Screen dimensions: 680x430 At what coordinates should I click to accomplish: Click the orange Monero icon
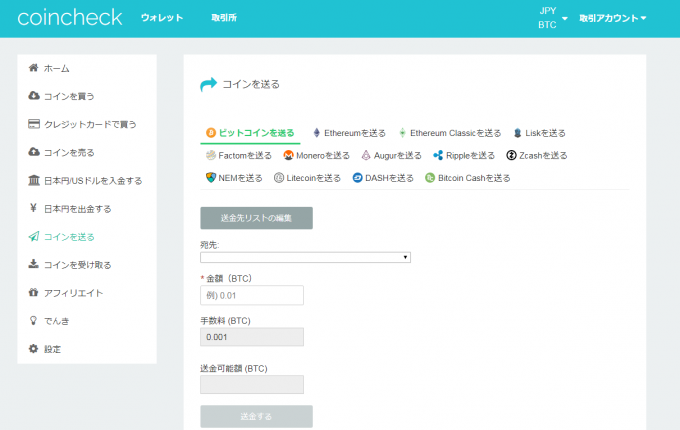tap(288, 155)
